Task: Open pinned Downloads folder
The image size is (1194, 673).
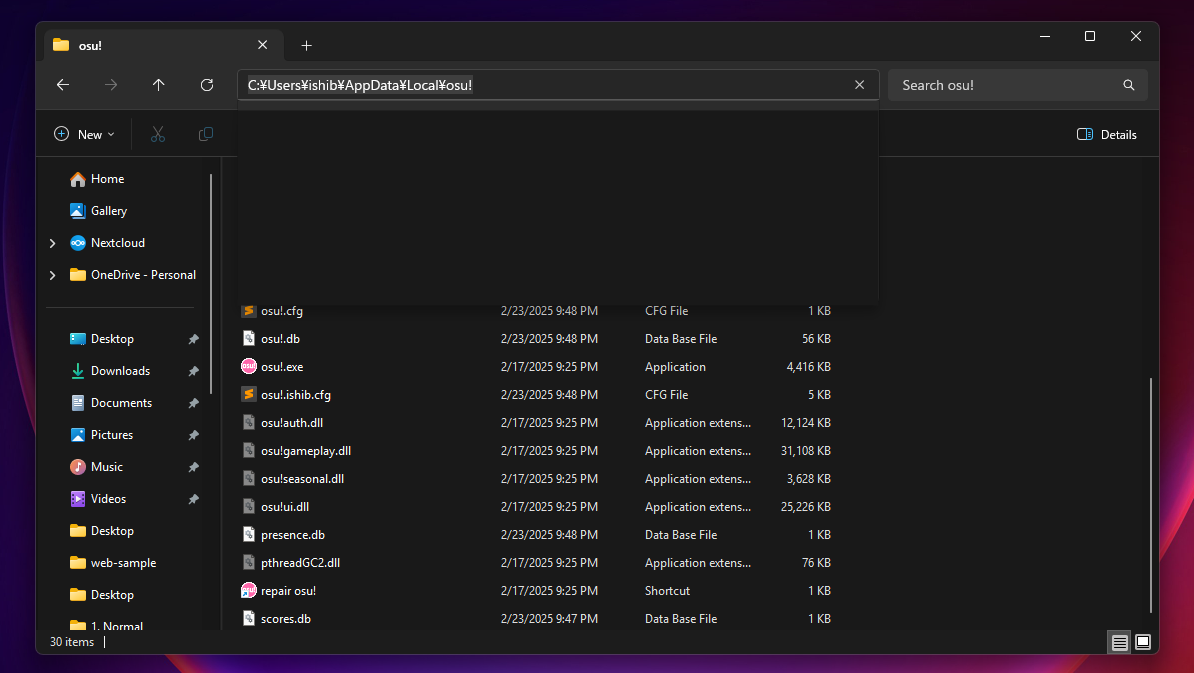Action: click(x=120, y=371)
